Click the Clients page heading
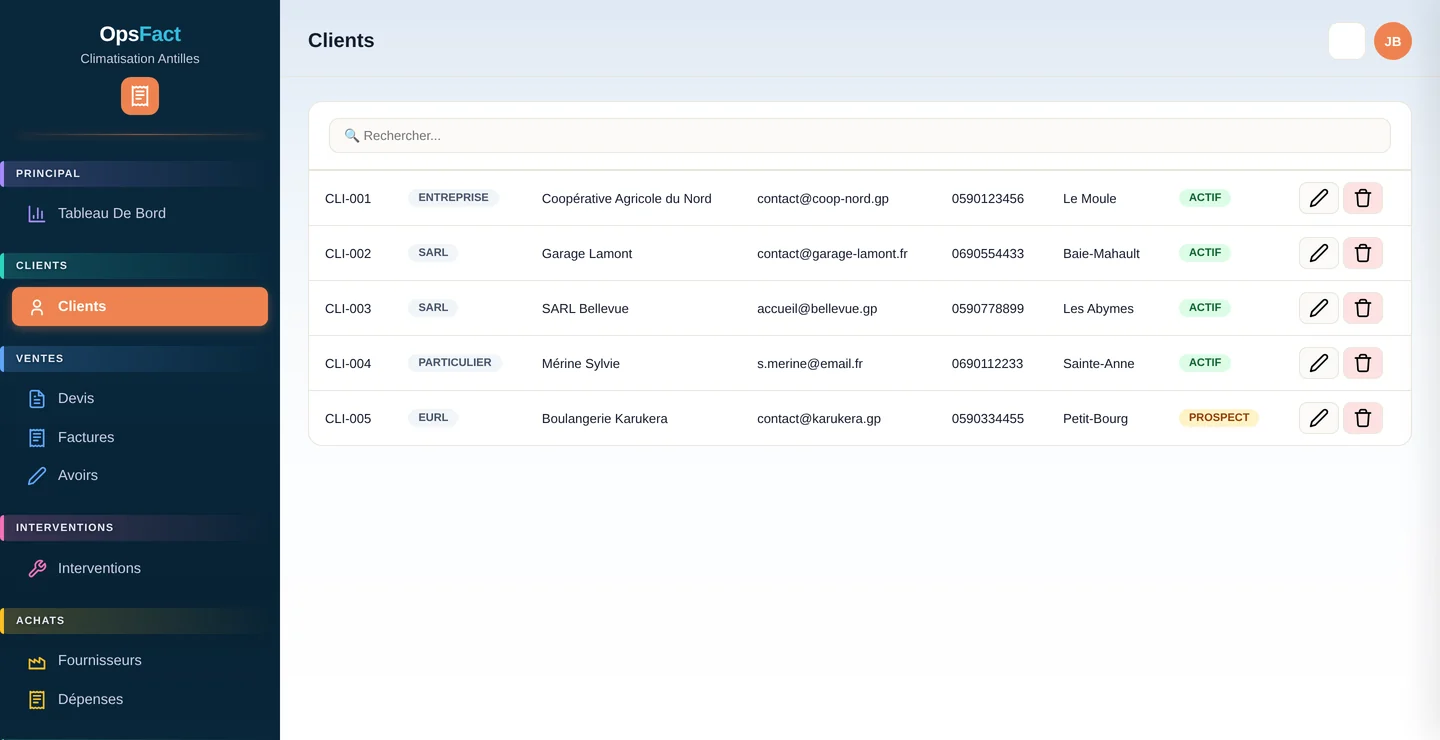This screenshot has height=740, width=1440. [x=341, y=41]
